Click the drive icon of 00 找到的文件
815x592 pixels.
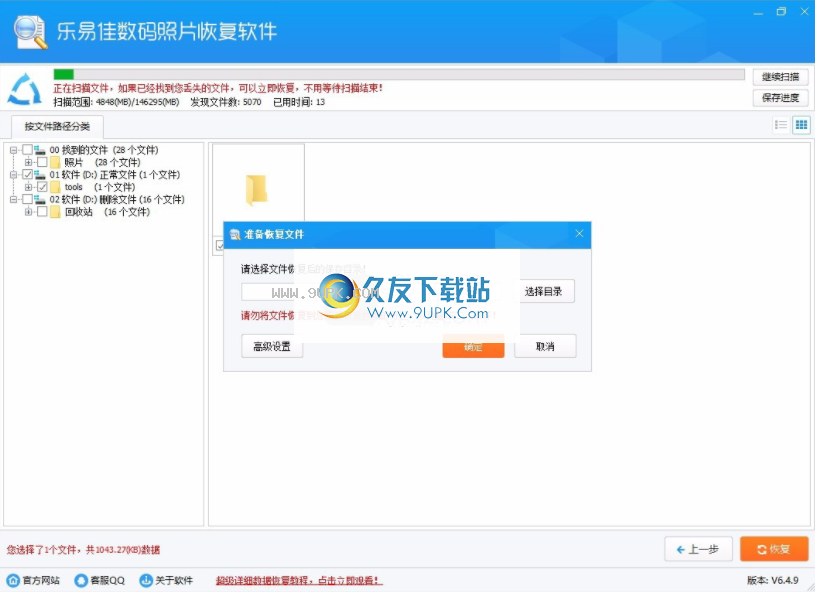40,150
